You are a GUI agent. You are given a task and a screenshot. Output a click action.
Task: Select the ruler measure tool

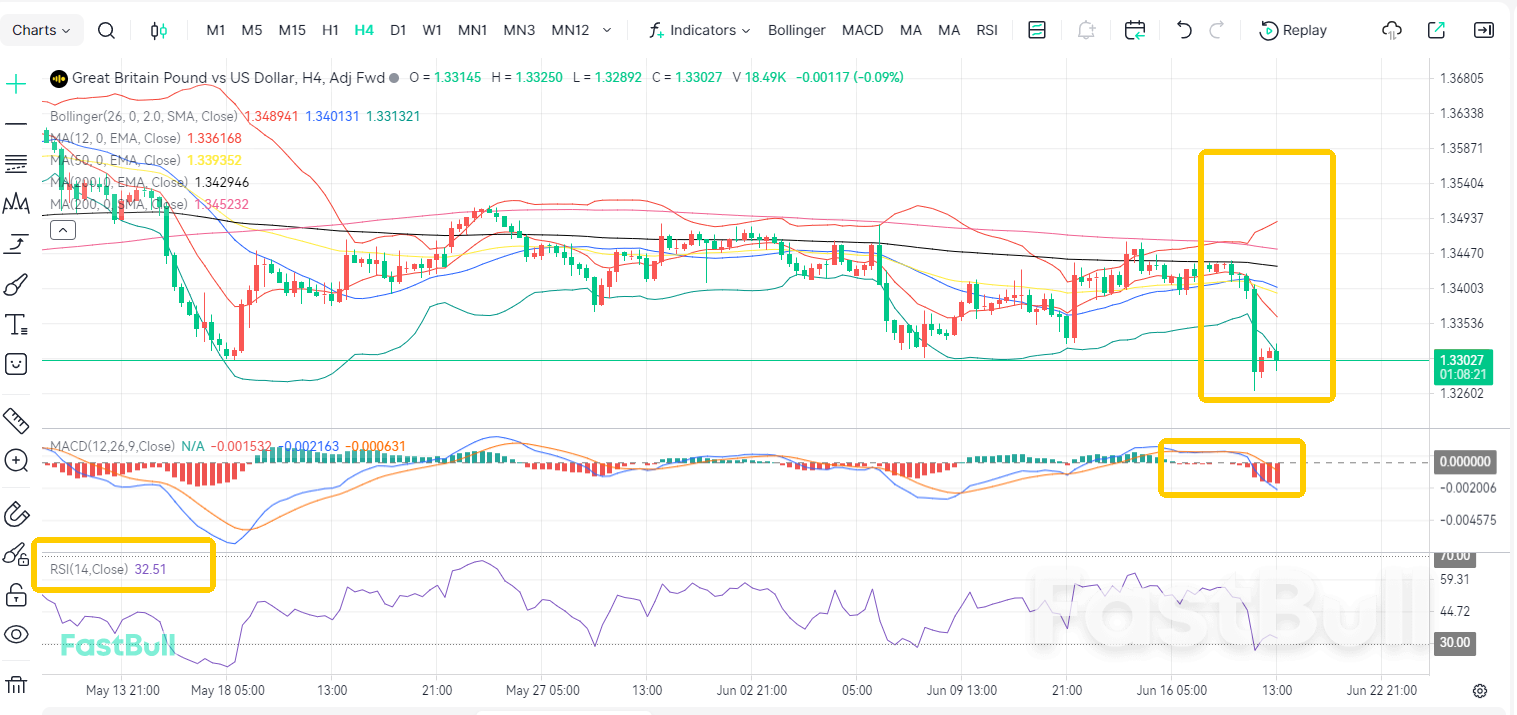[x=16, y=420]
